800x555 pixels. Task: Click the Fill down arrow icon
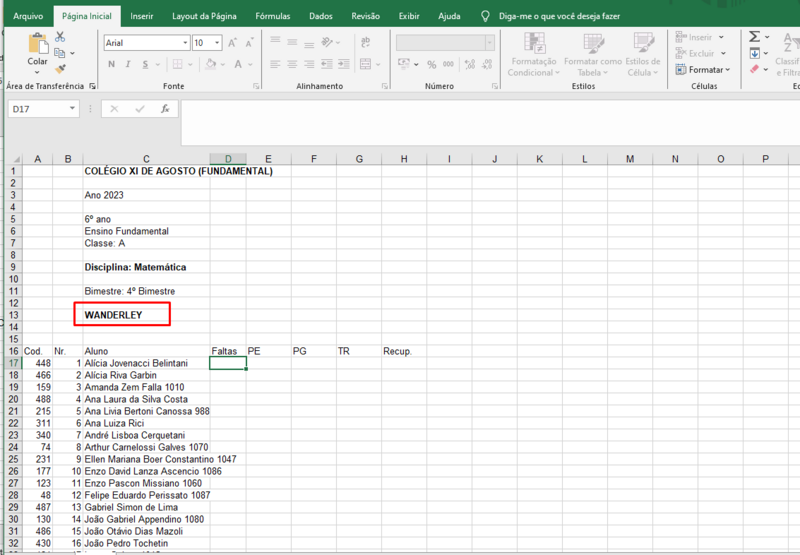tap(755, 53)
